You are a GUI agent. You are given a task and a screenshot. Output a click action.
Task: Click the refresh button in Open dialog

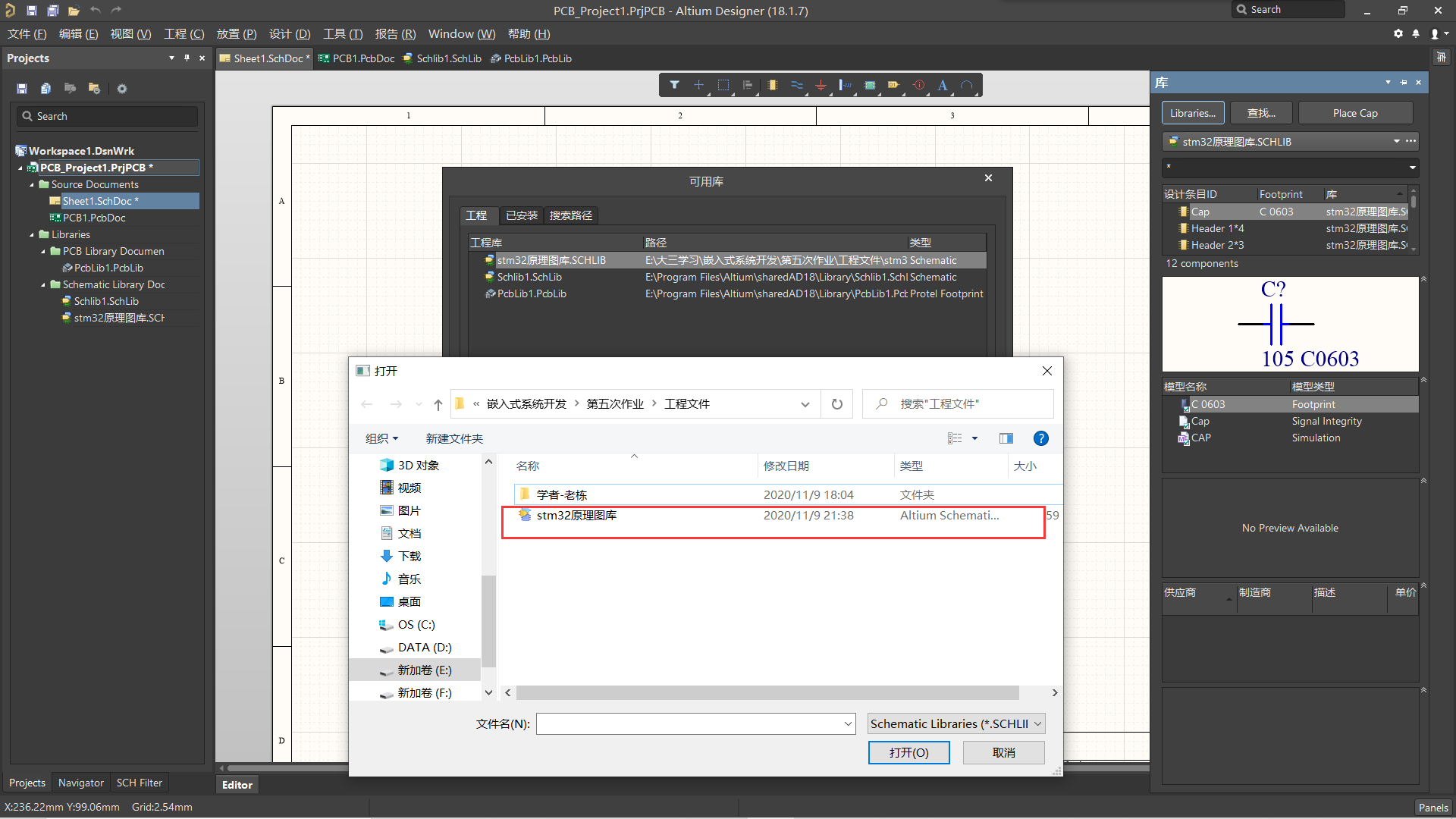(x=837, y=404)
